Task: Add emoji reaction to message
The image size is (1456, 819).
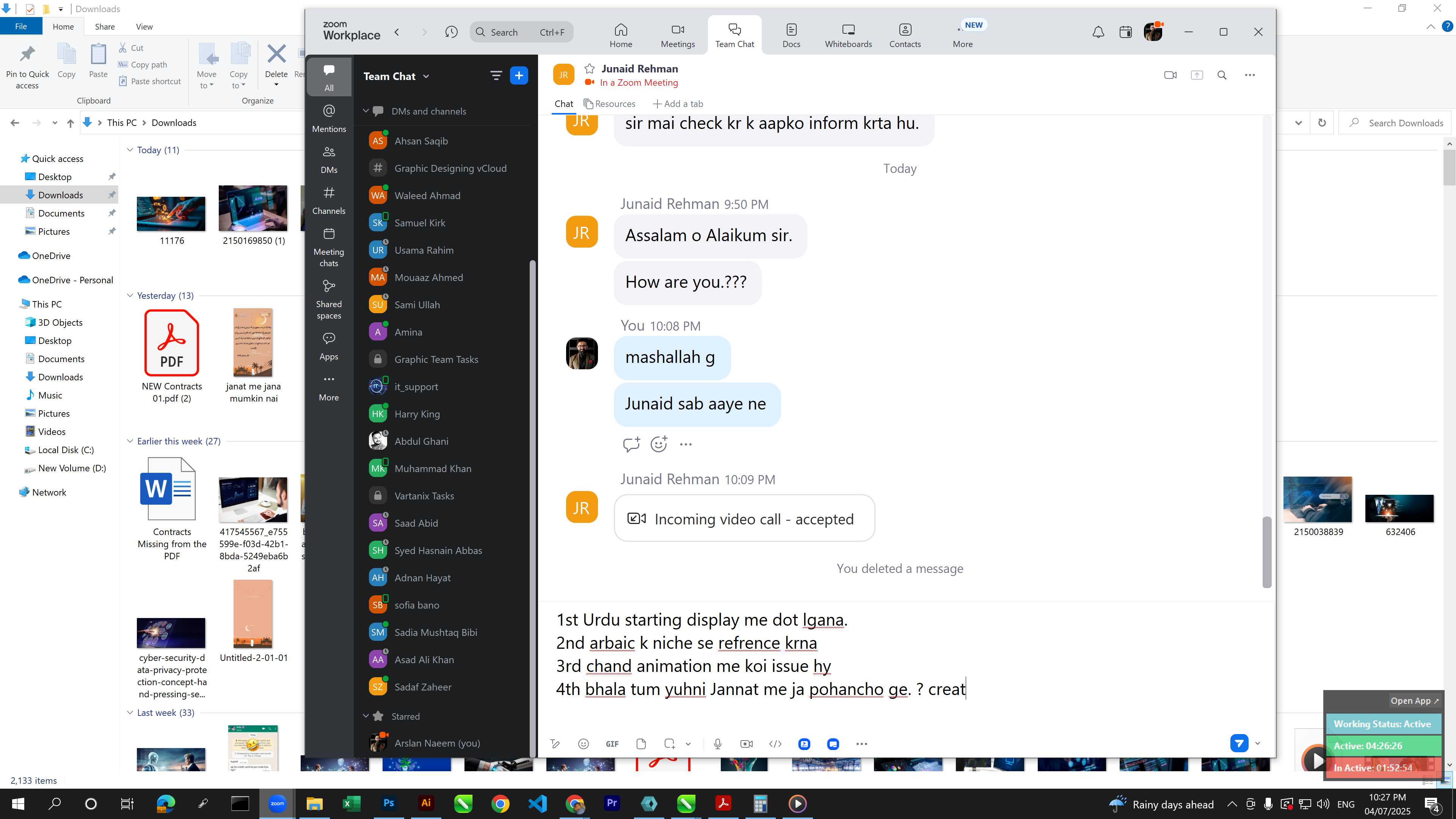Action: pos(659,444)
